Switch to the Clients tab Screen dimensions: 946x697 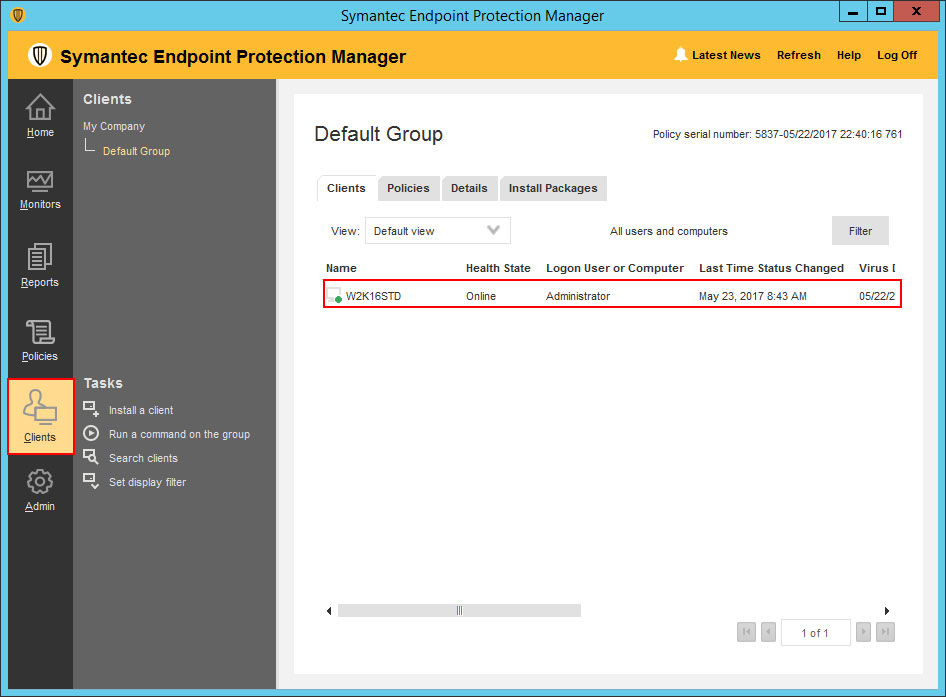click(x=346, y=188)
